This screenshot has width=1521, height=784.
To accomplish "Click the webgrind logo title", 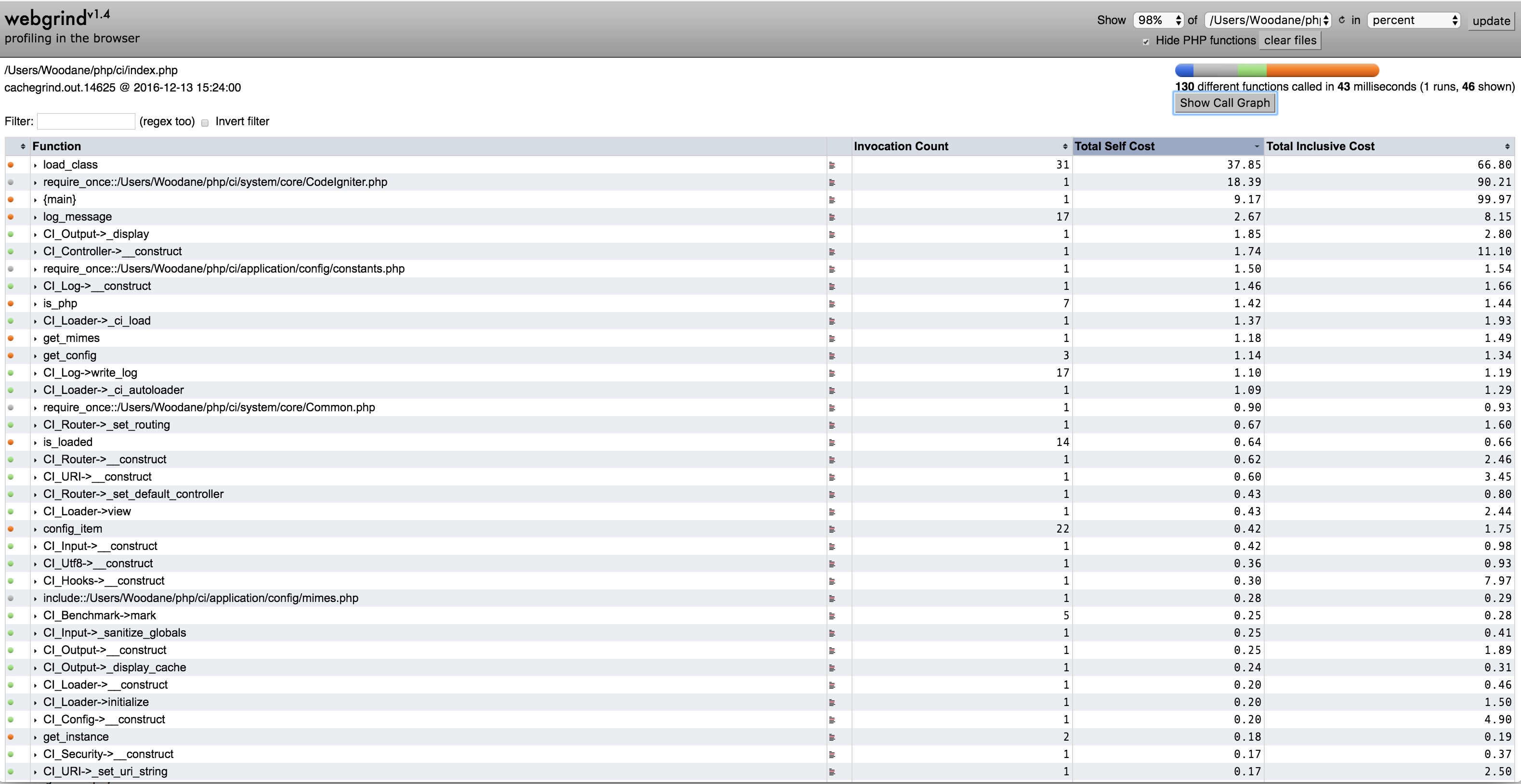I will 57,18.
